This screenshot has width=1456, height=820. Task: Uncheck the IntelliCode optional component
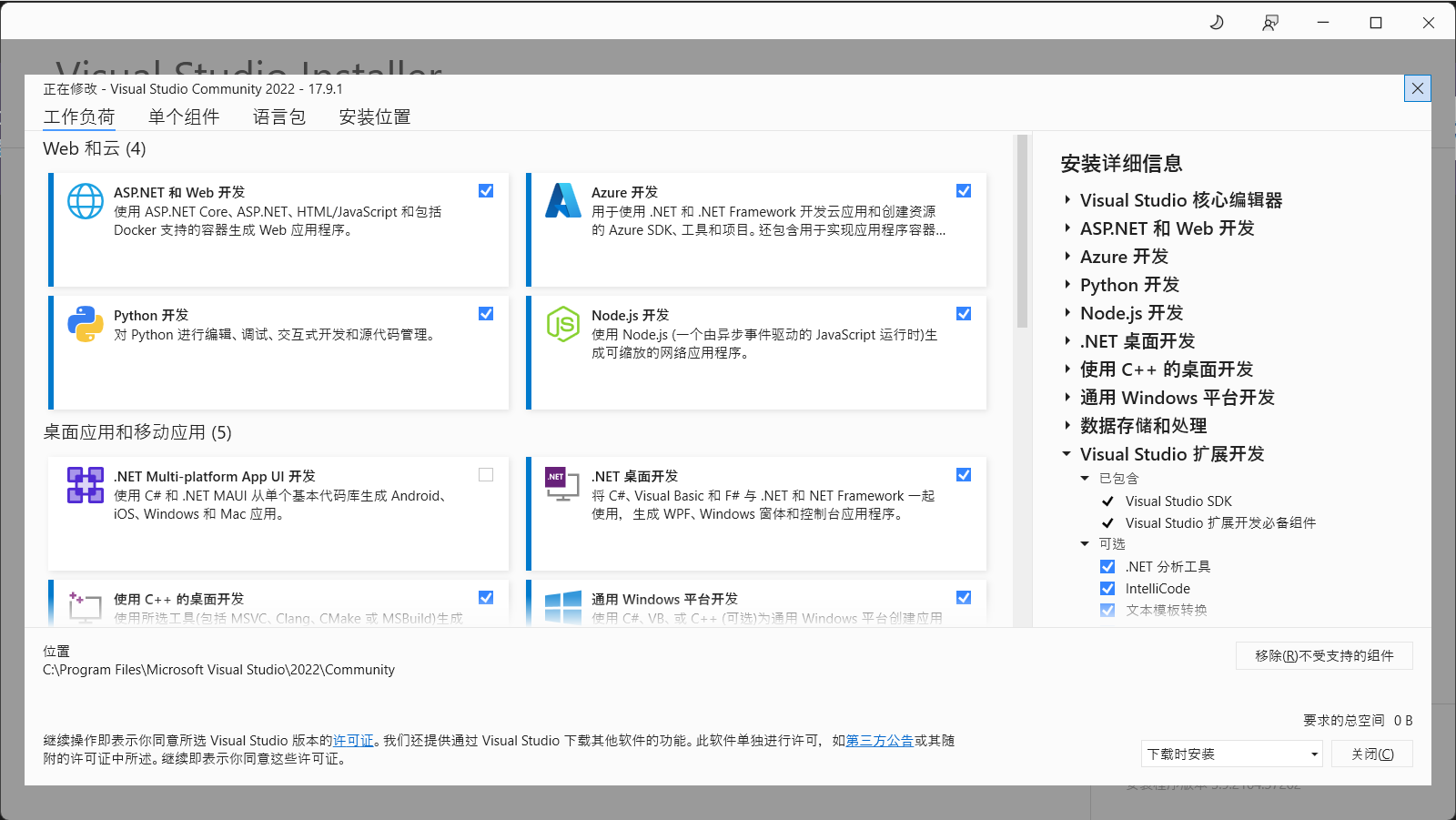1107,589
